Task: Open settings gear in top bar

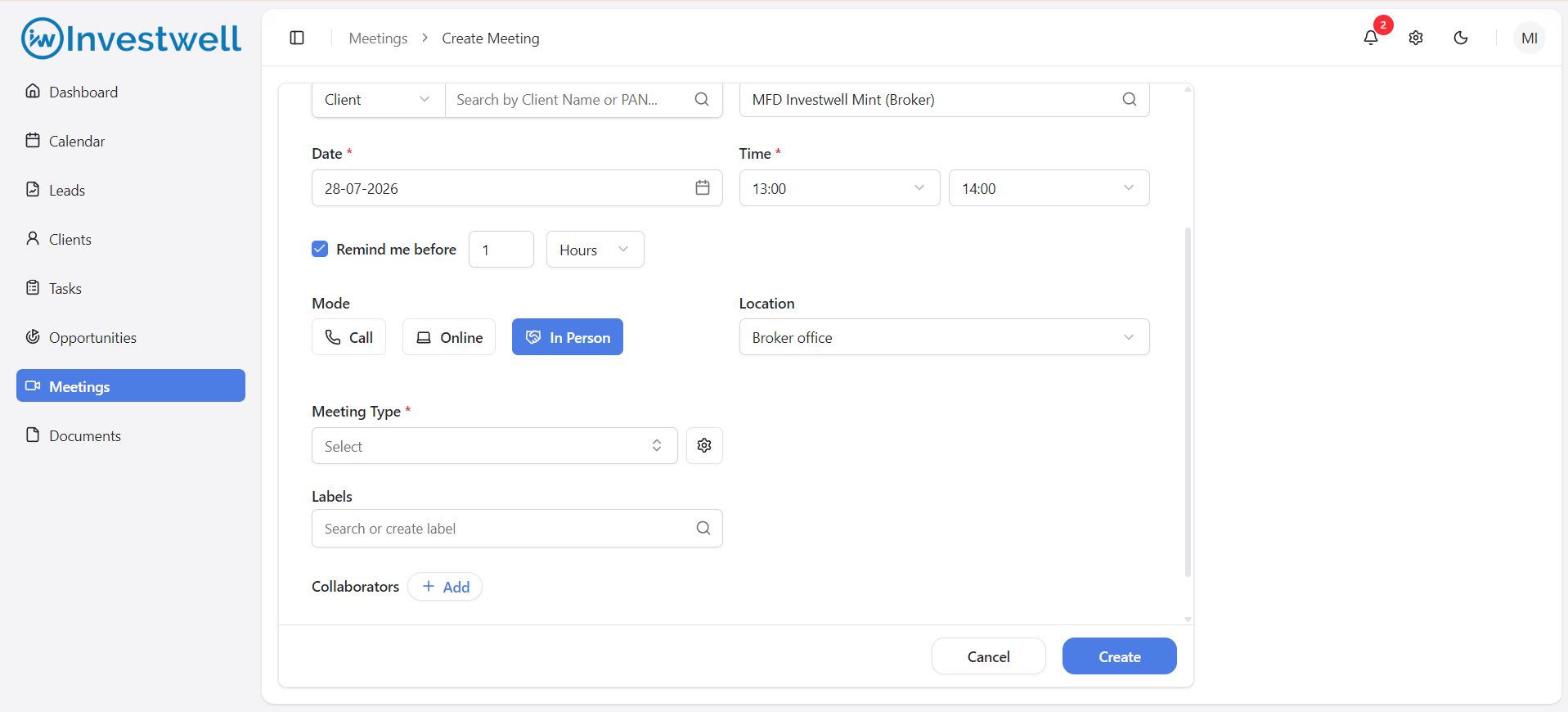Action: point(1416,38)
